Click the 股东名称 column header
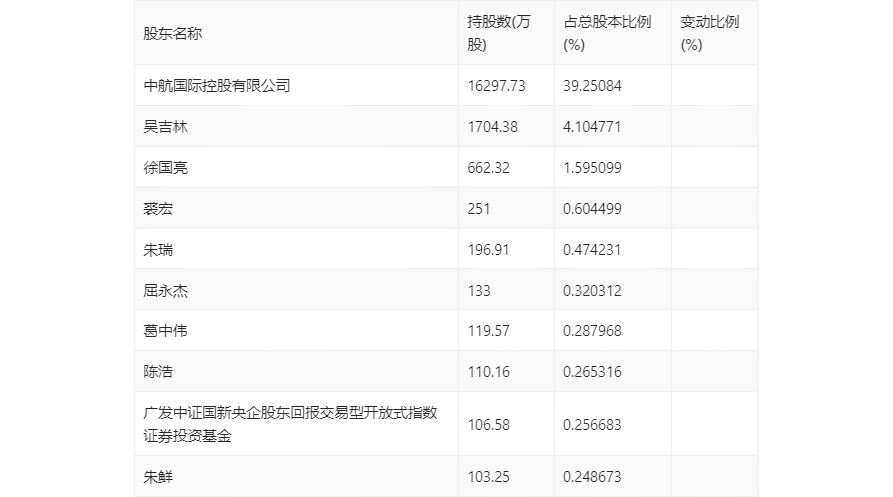 click(x=173, y=34)
